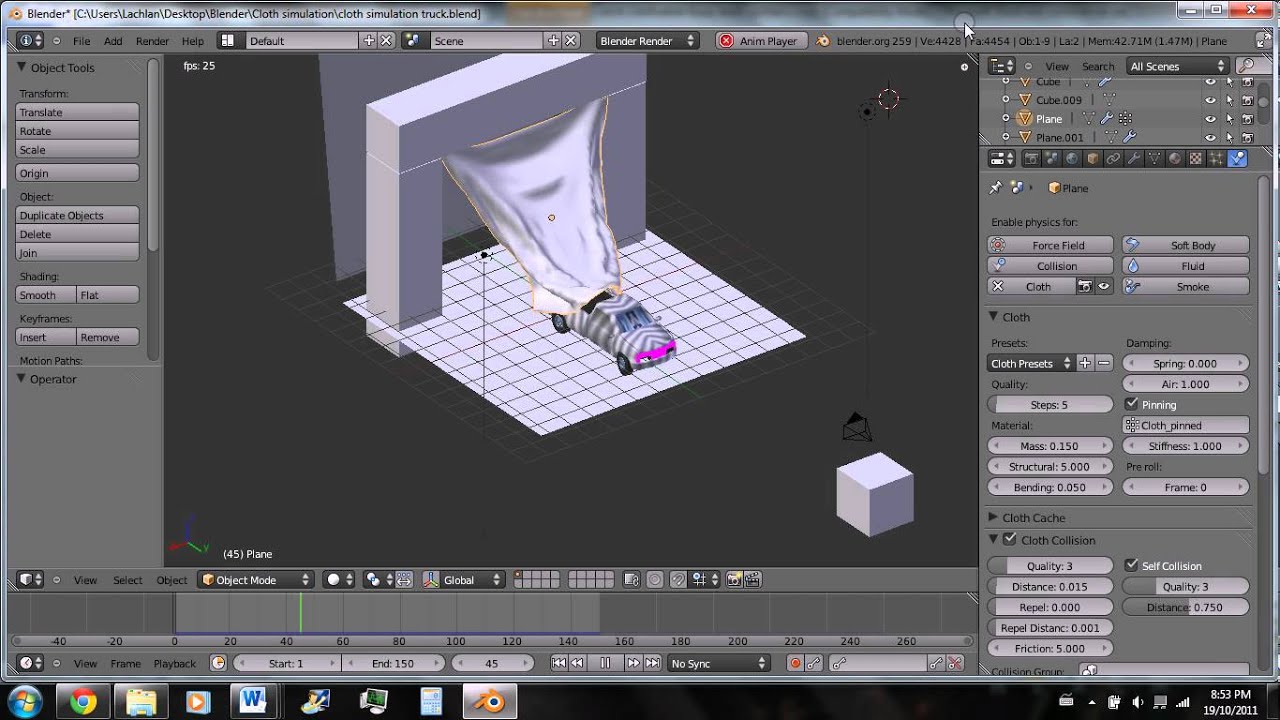This screenshot has height=720, width=1280.
Task: Open the Render properties tab (camera icon)
Action: (x=1031, y=158)
